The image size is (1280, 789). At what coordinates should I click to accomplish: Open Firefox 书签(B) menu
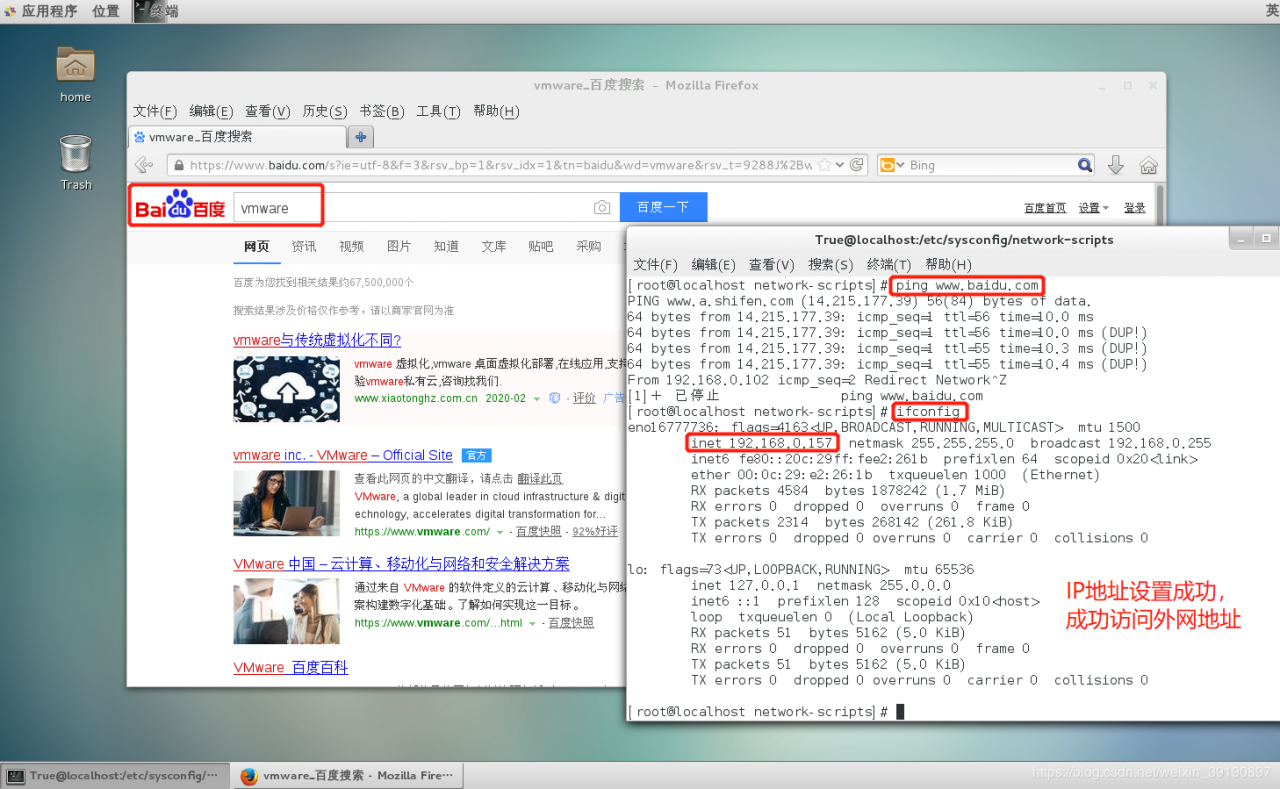pos(382,111)
